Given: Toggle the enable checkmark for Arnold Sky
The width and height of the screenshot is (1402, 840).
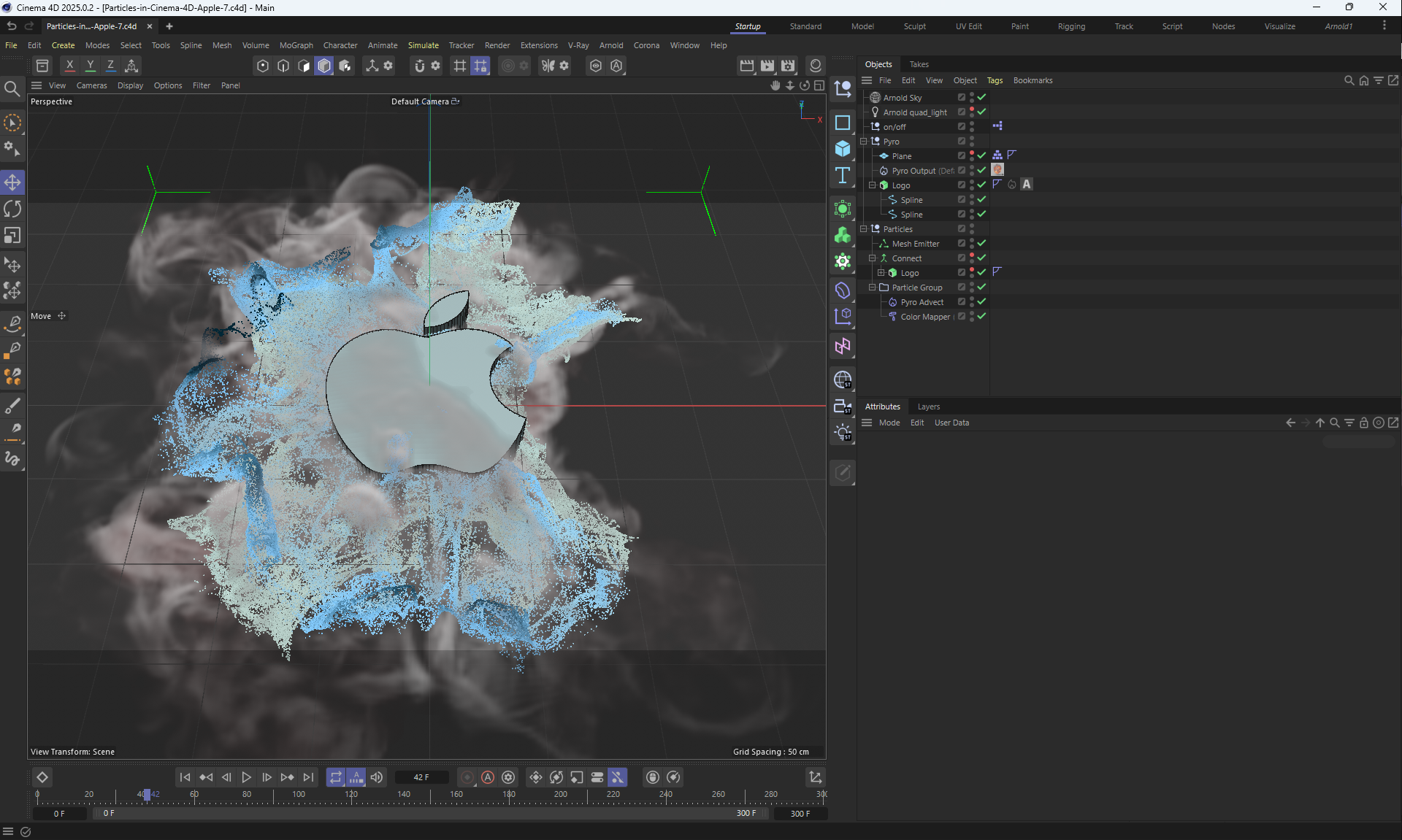Looking at the screenshot, I should click(x=982, y=97).
